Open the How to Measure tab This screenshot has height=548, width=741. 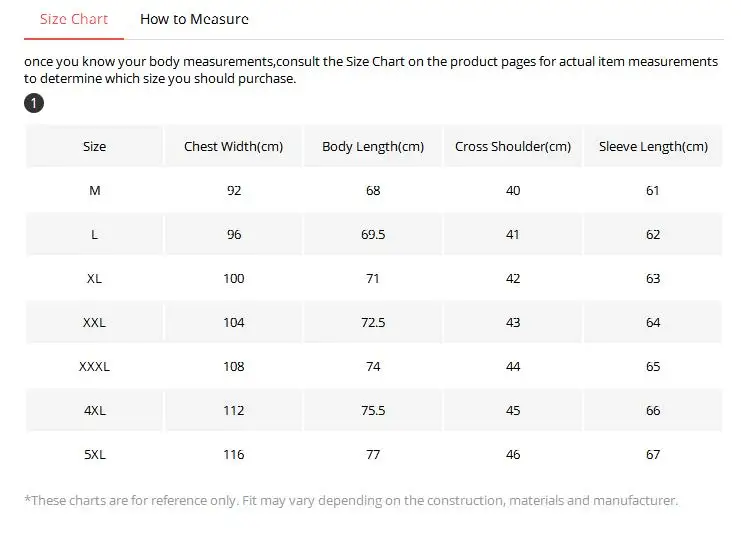click(x=194, y=19)
